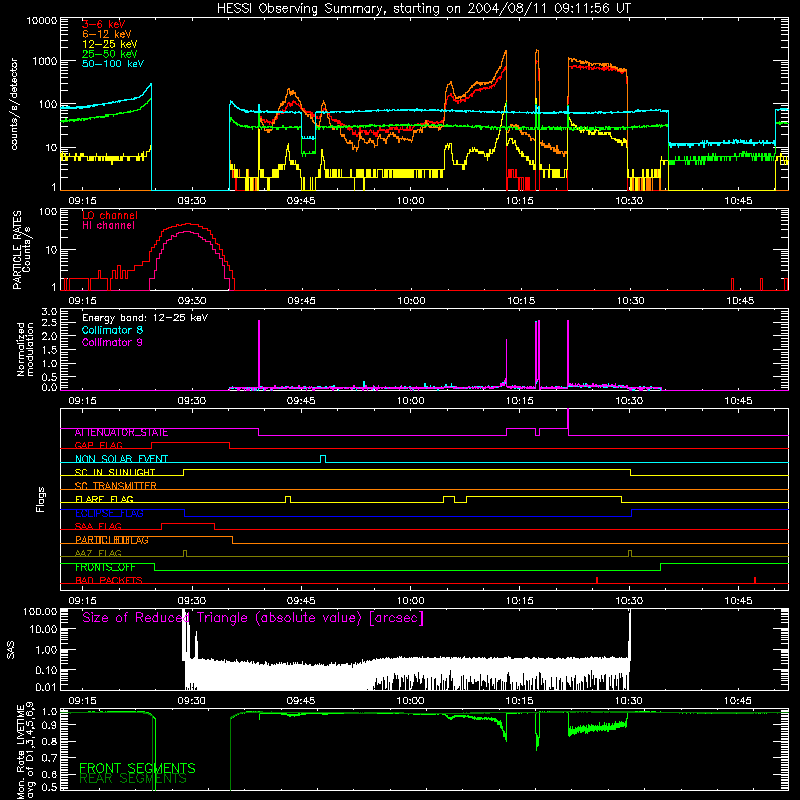The height and width of the screenshot is (800, 800).
Task: Click the "SAS" axis title
Action: click(11, 650)
